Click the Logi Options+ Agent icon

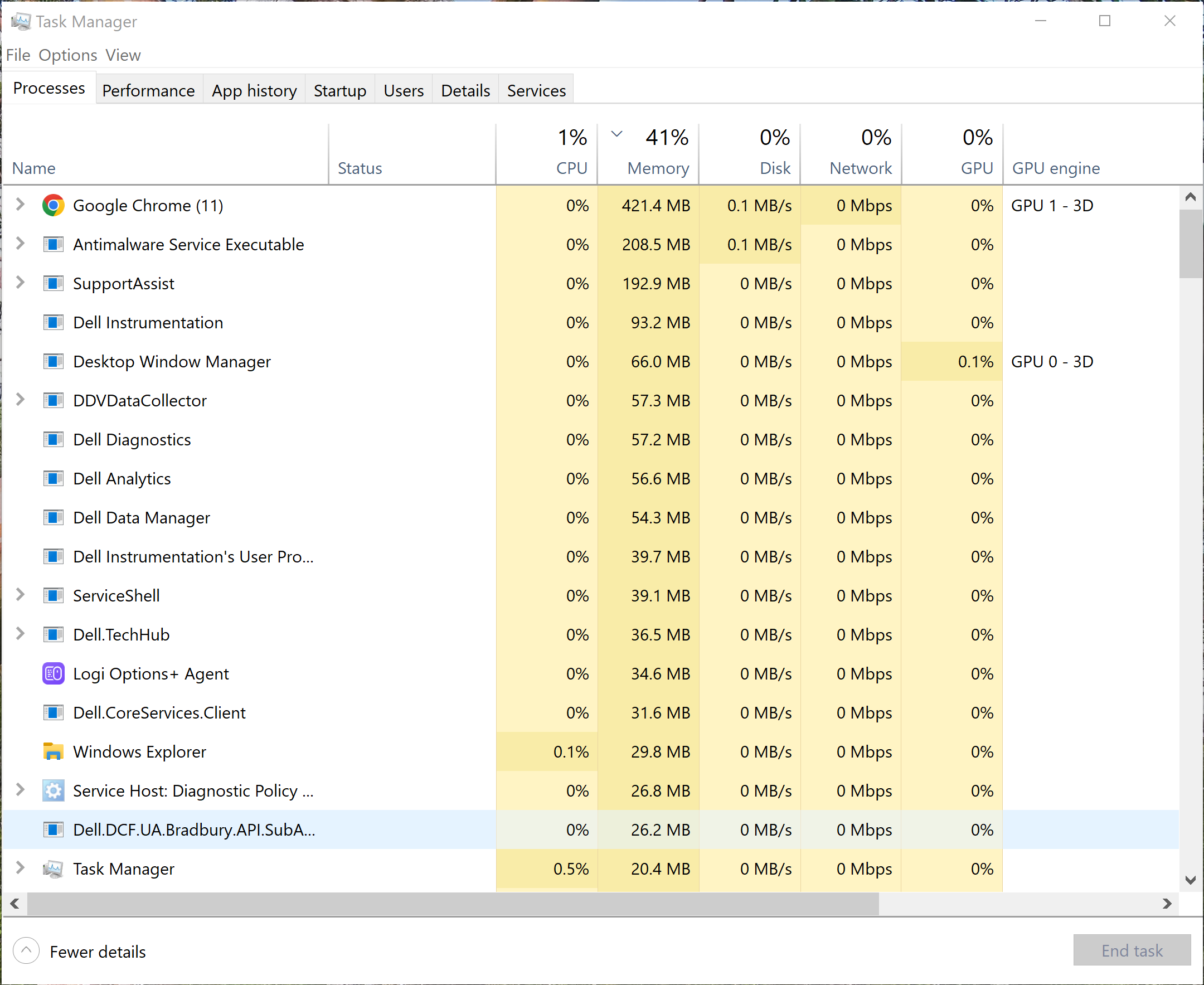point(54,673)
